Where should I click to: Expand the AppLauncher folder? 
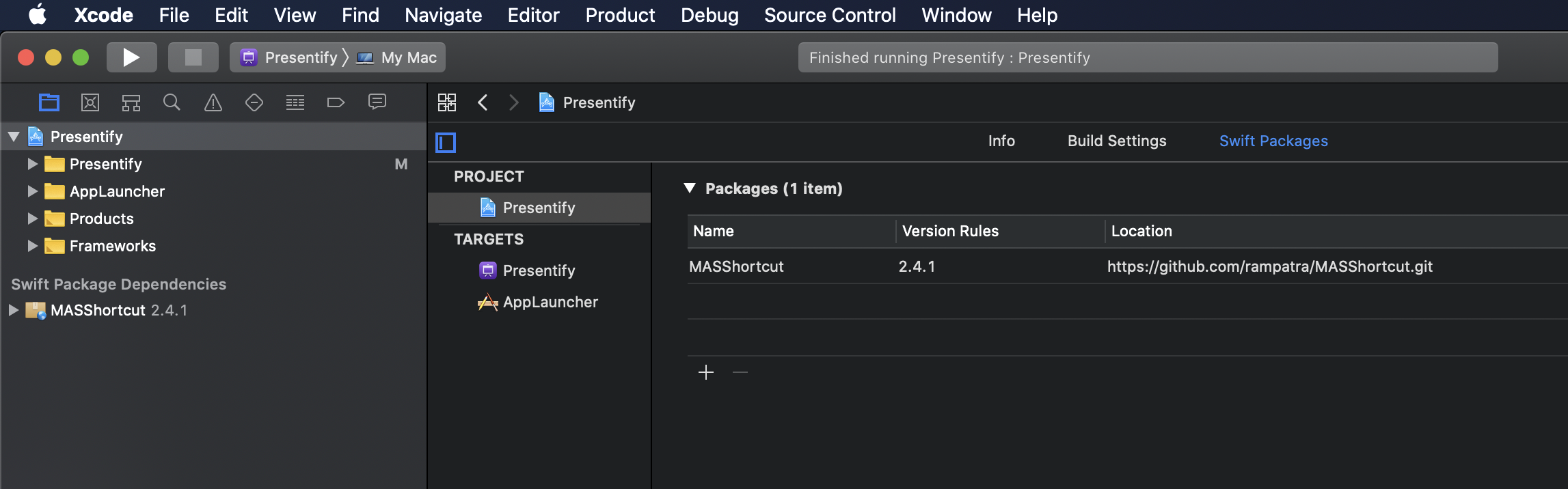32,191
